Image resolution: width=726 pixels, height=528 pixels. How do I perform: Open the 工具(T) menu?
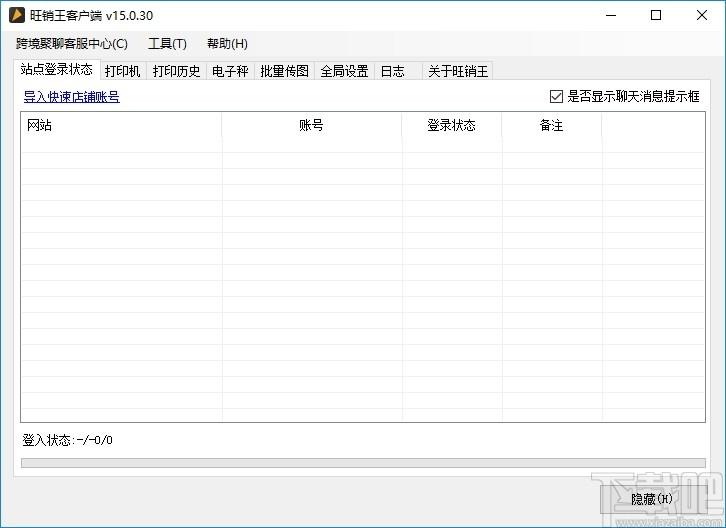(x=167, y=44)
